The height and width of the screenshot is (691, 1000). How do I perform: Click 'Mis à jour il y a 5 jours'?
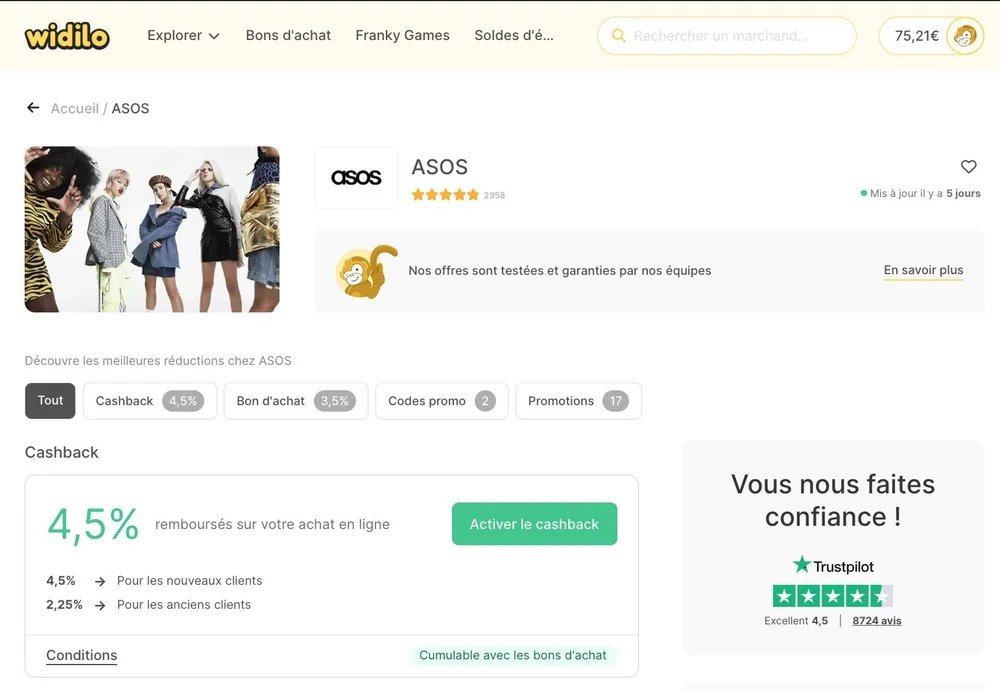point(920,193)
